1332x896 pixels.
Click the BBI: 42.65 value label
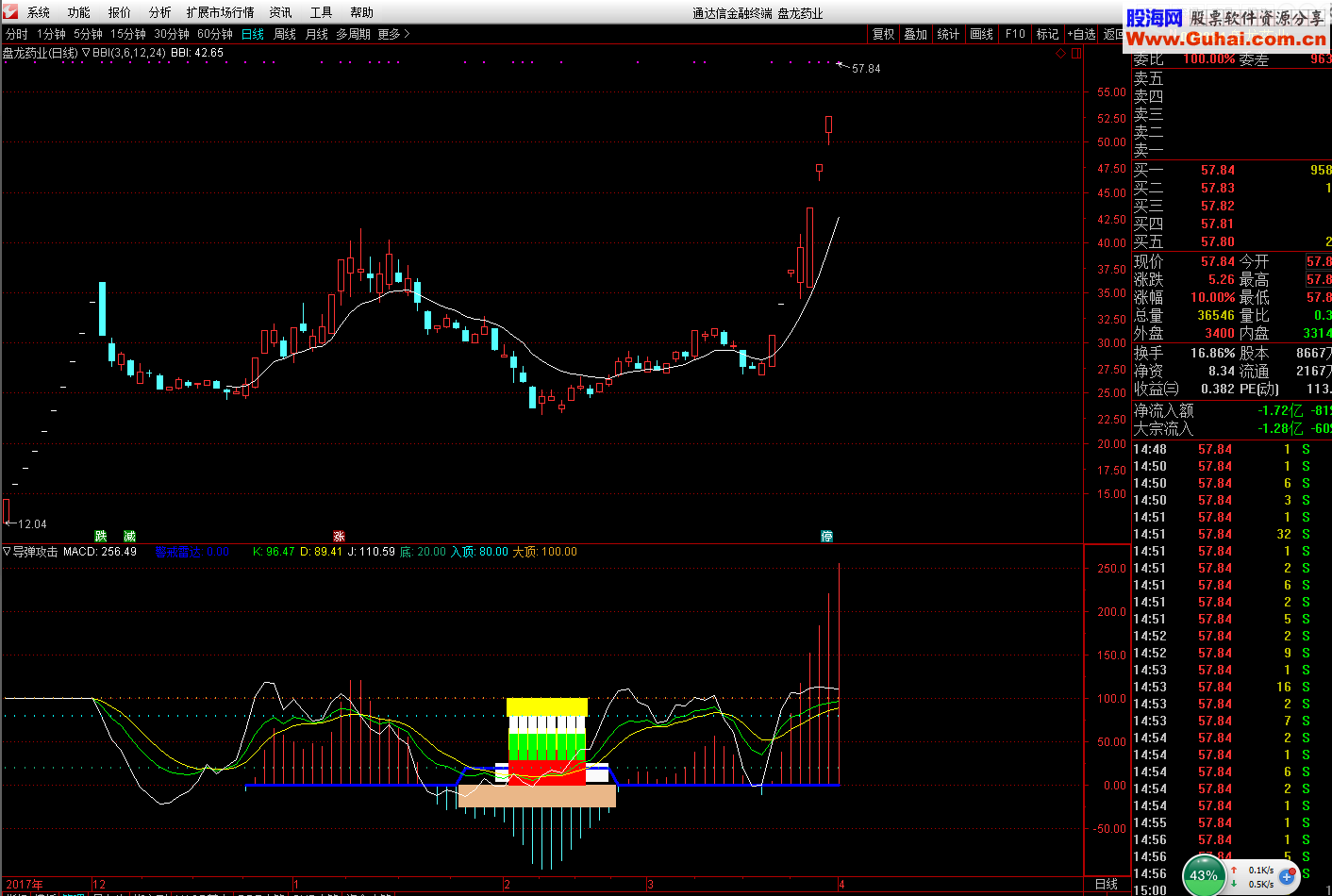click(197, 53)
